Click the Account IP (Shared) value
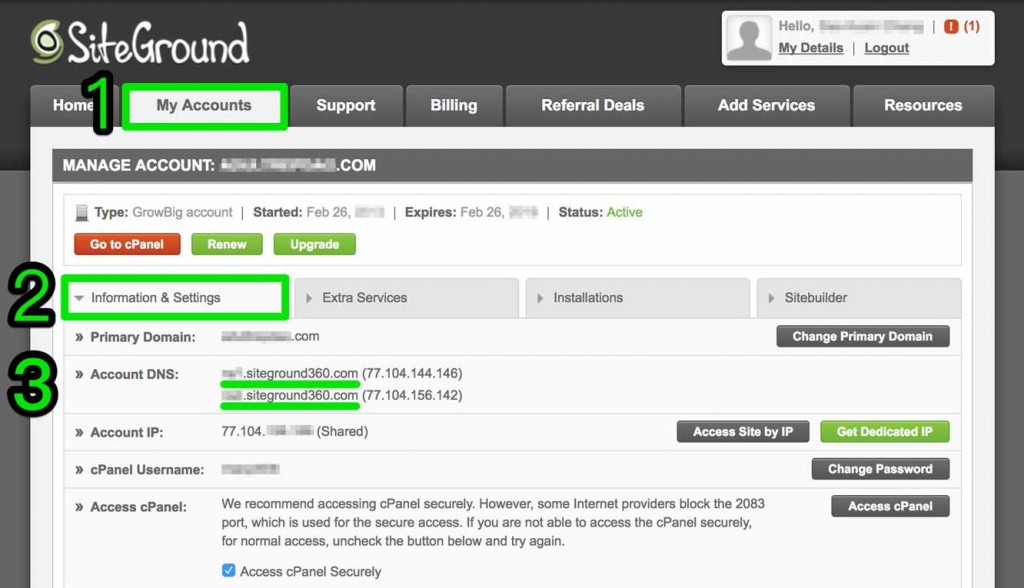Viewport: 1024px width, 588px height. 295,431
